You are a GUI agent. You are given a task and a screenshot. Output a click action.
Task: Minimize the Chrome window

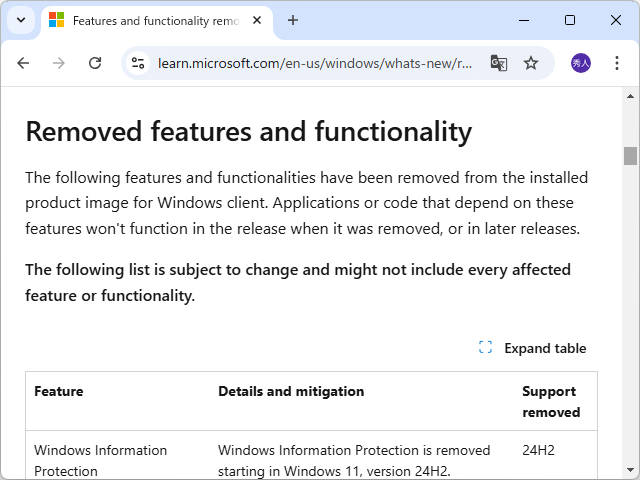click(524, 20)
